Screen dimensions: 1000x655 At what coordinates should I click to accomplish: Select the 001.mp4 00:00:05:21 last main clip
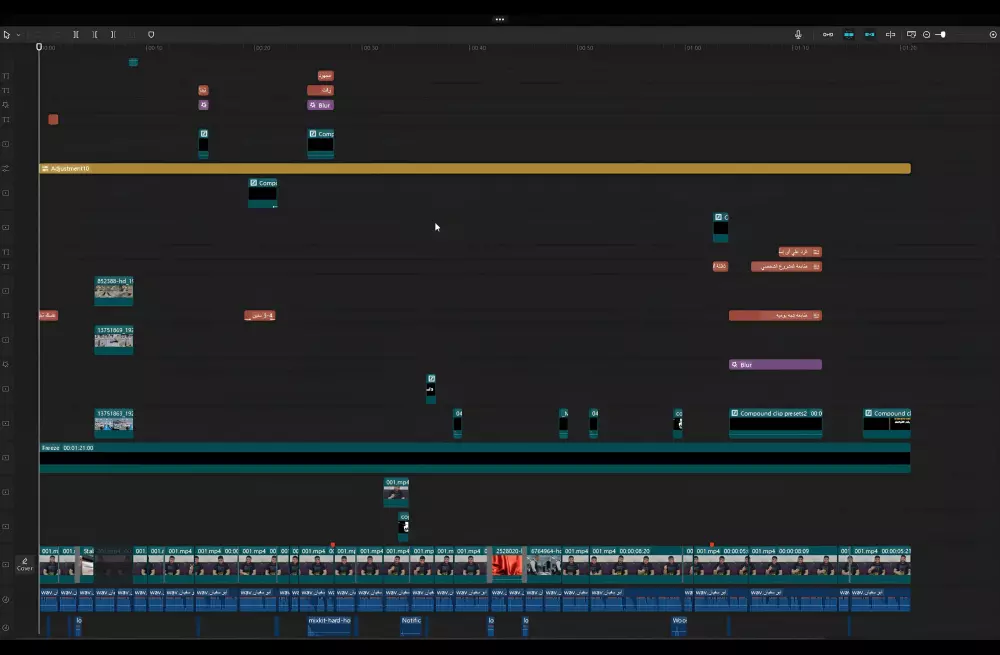pos(881,564)
